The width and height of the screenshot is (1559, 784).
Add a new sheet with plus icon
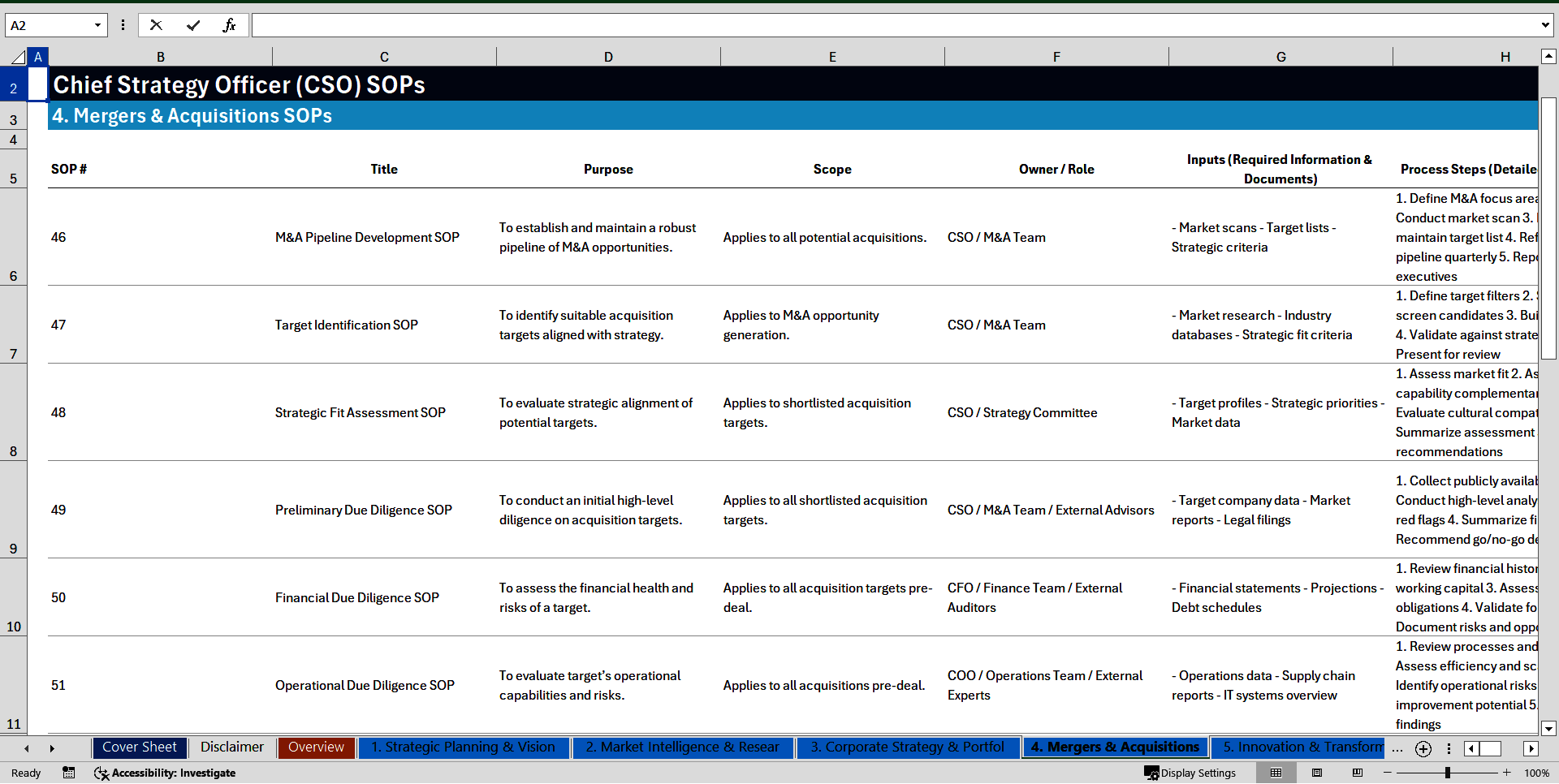[1423, 748]
